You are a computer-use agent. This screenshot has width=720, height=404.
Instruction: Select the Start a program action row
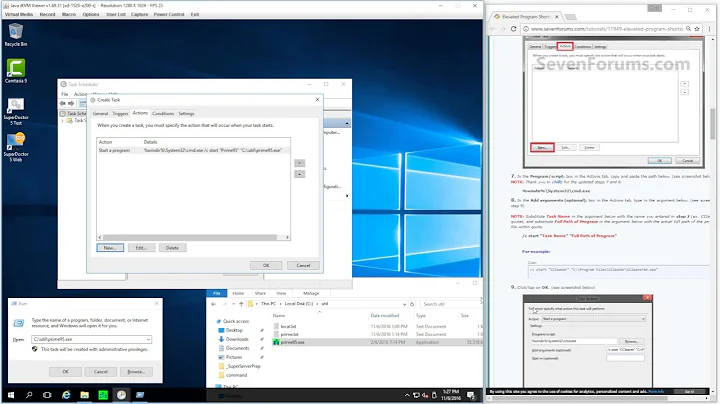193,150
